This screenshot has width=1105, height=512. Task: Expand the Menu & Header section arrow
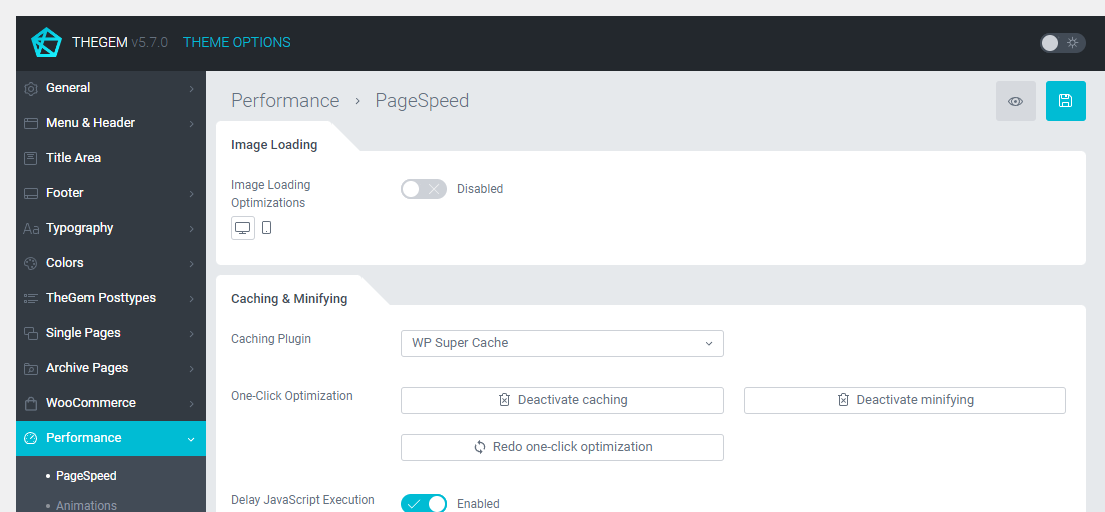coord(191,123)
